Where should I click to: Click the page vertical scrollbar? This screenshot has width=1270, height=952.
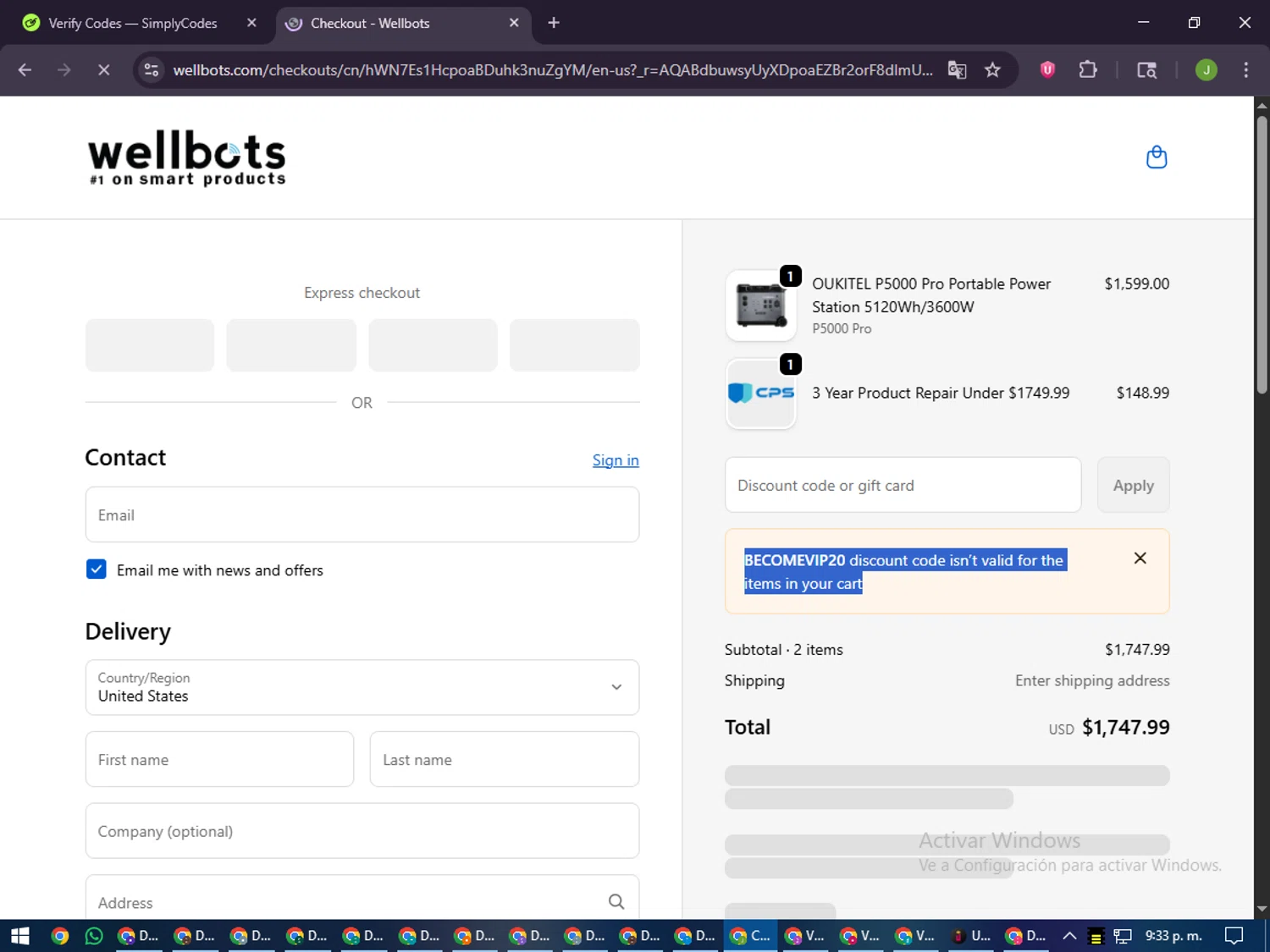tap(1262, 254)
